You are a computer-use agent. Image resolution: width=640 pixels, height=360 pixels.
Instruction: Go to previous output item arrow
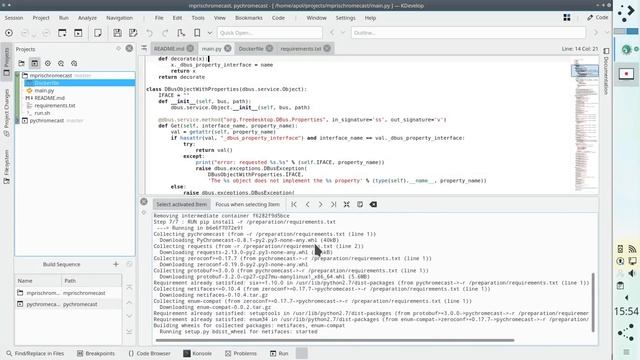click(x=307, y=204)
